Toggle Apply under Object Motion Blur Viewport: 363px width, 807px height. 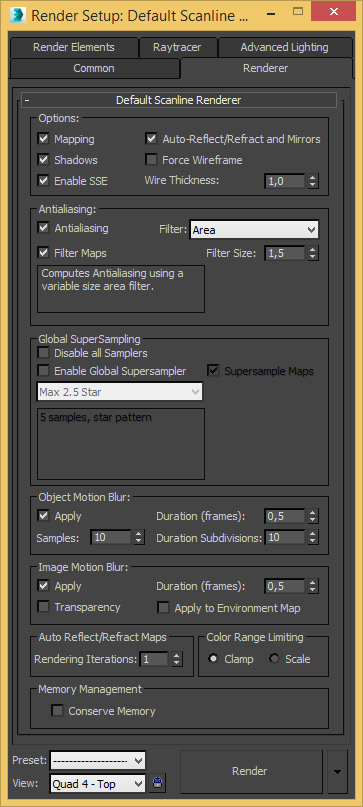(x=43, y=516)
